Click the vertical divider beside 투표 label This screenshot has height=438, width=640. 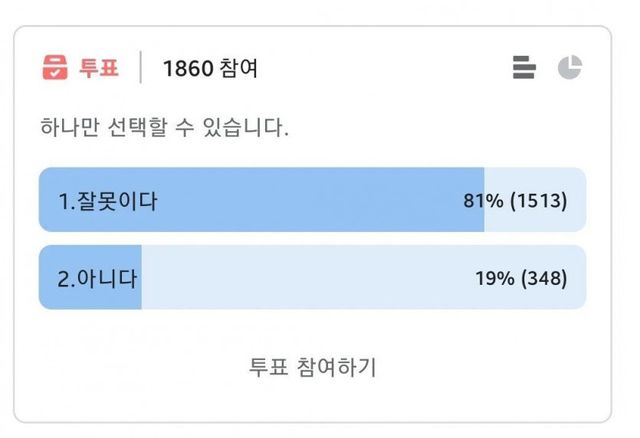click(140, 69)
